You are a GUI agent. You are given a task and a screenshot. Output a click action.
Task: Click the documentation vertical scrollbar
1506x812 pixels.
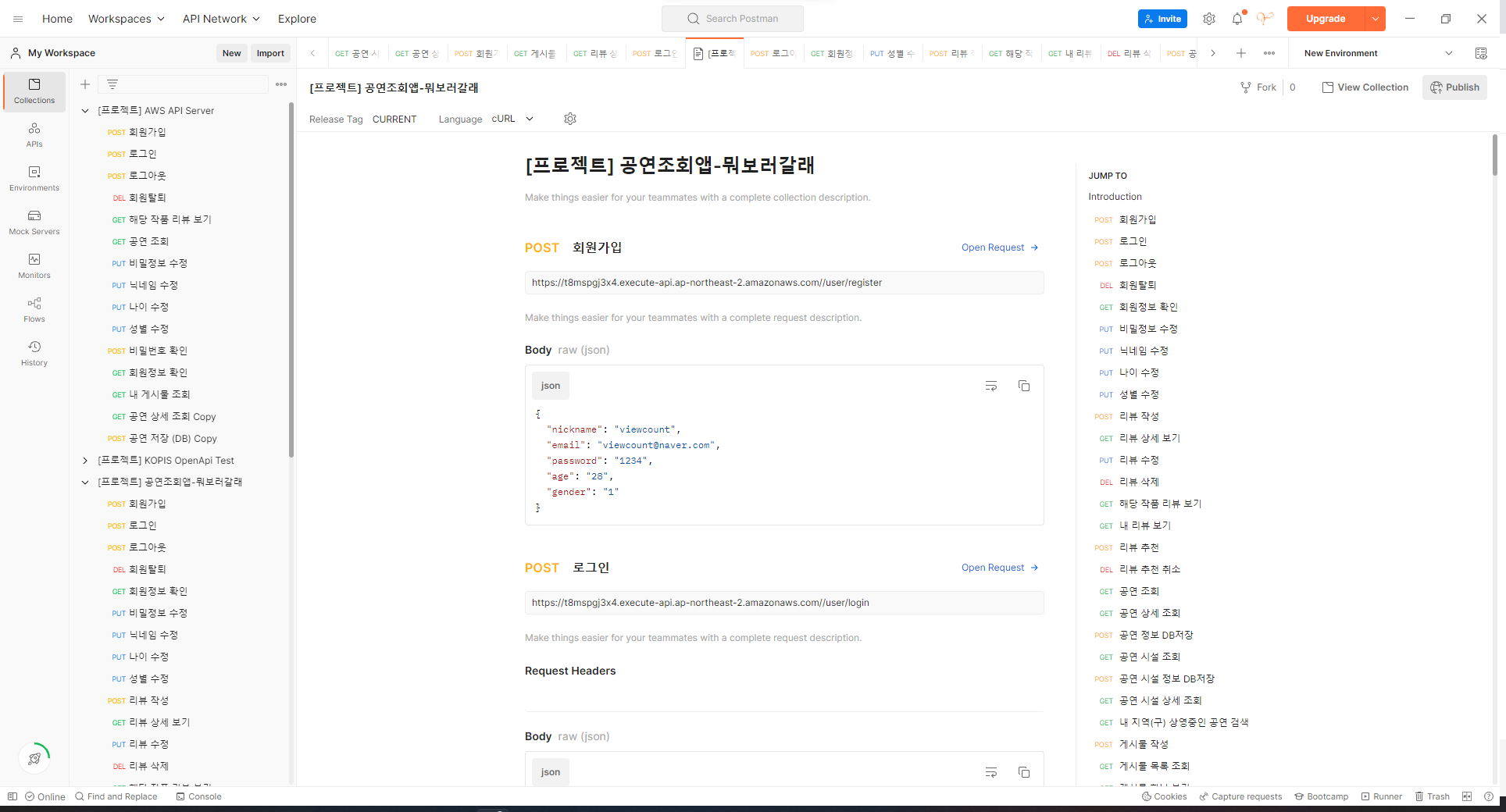[x=1495, y=155]
